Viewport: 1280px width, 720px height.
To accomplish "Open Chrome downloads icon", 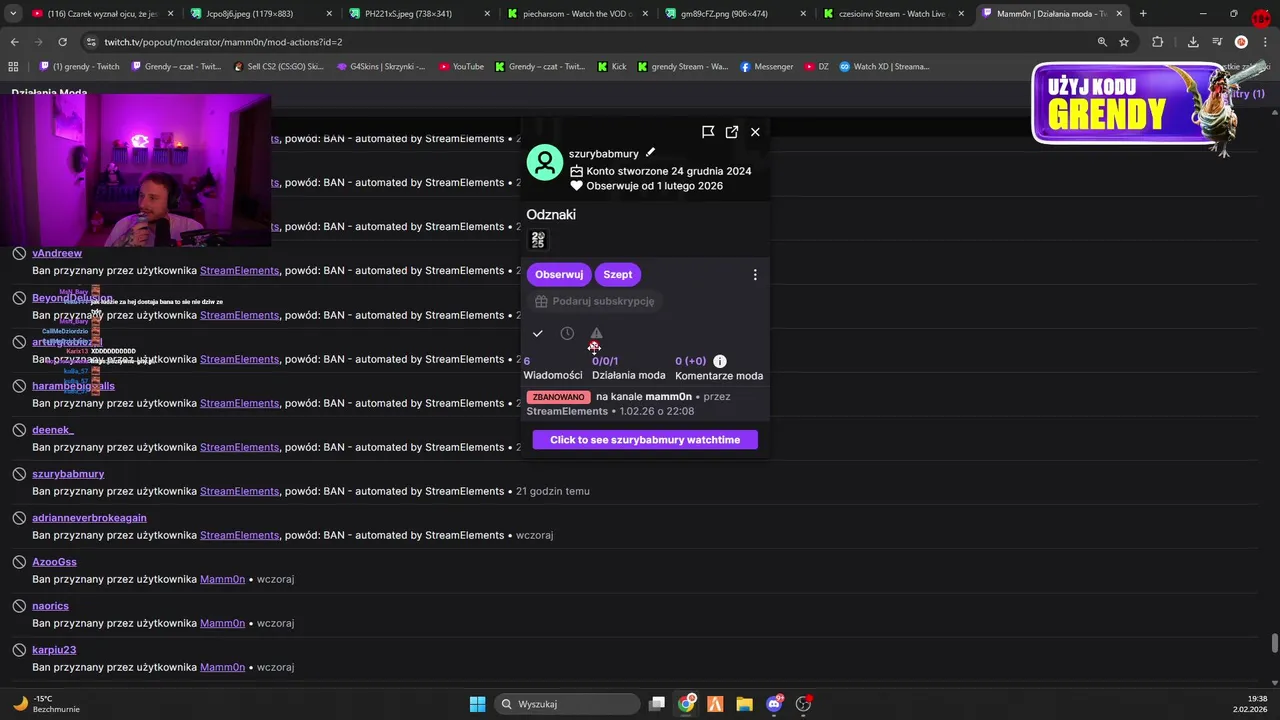I will 1193,42.
